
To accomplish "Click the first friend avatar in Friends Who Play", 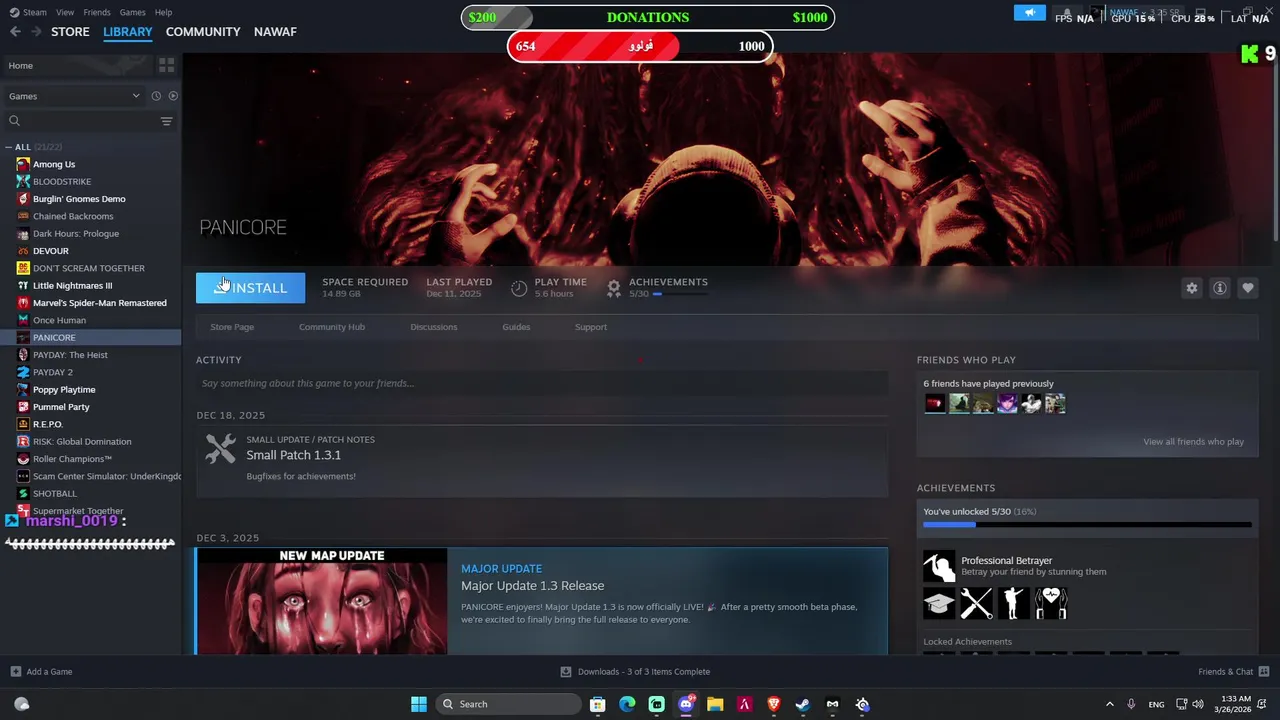I will [934, 403].
